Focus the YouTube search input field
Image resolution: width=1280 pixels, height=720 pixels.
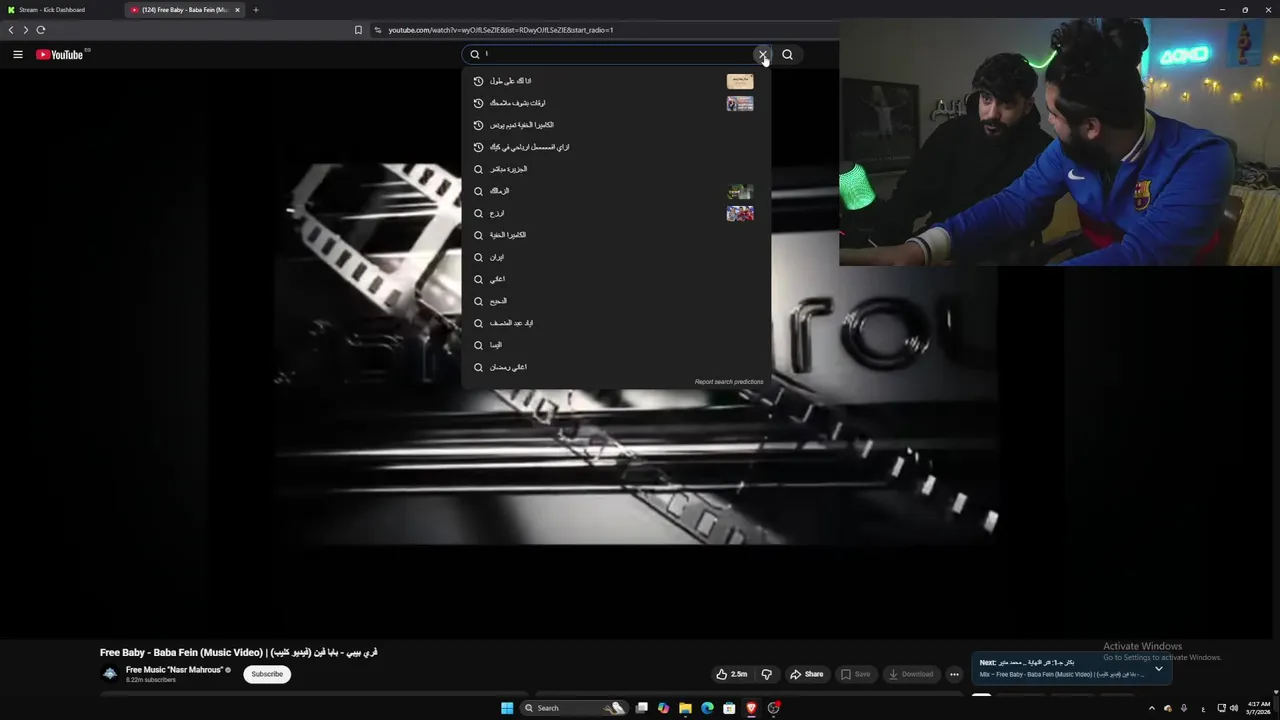click(x=615, y=55)
